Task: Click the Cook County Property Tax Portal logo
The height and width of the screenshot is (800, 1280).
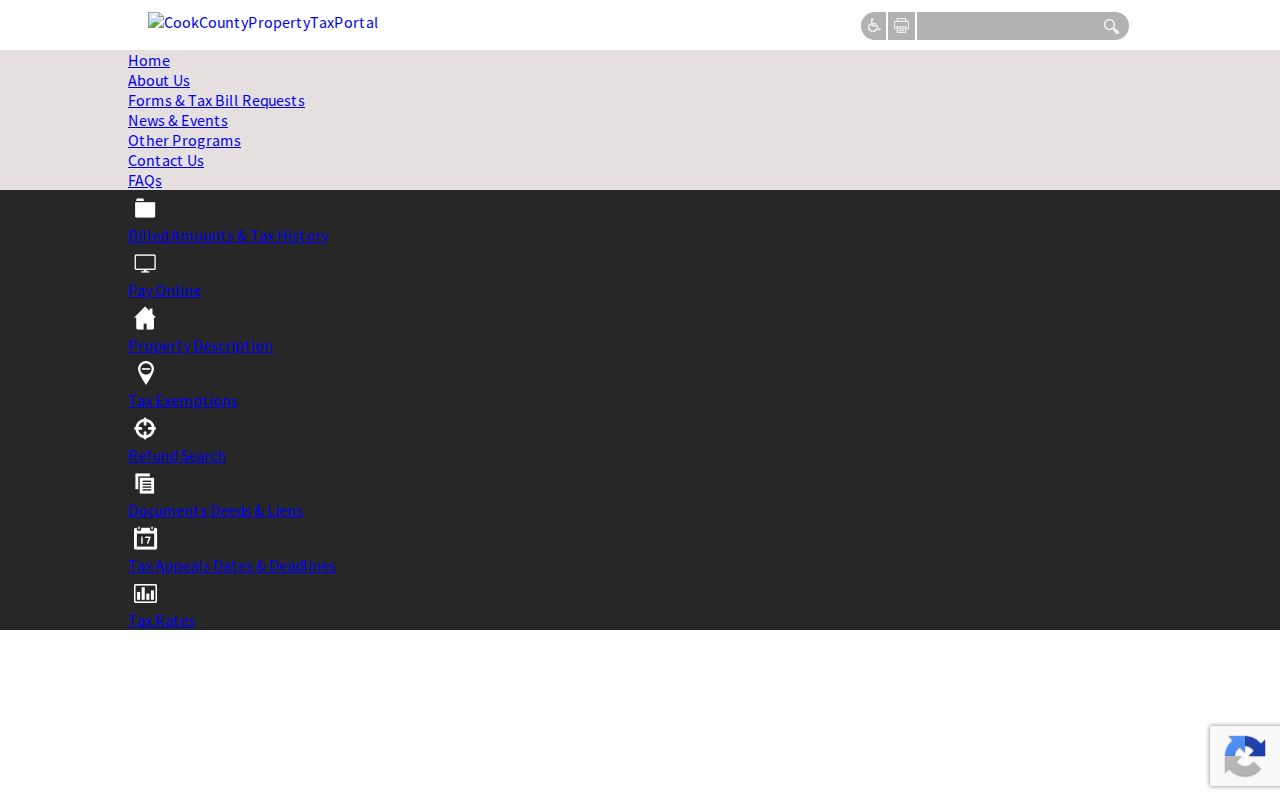Action: (x=263, y=22)
